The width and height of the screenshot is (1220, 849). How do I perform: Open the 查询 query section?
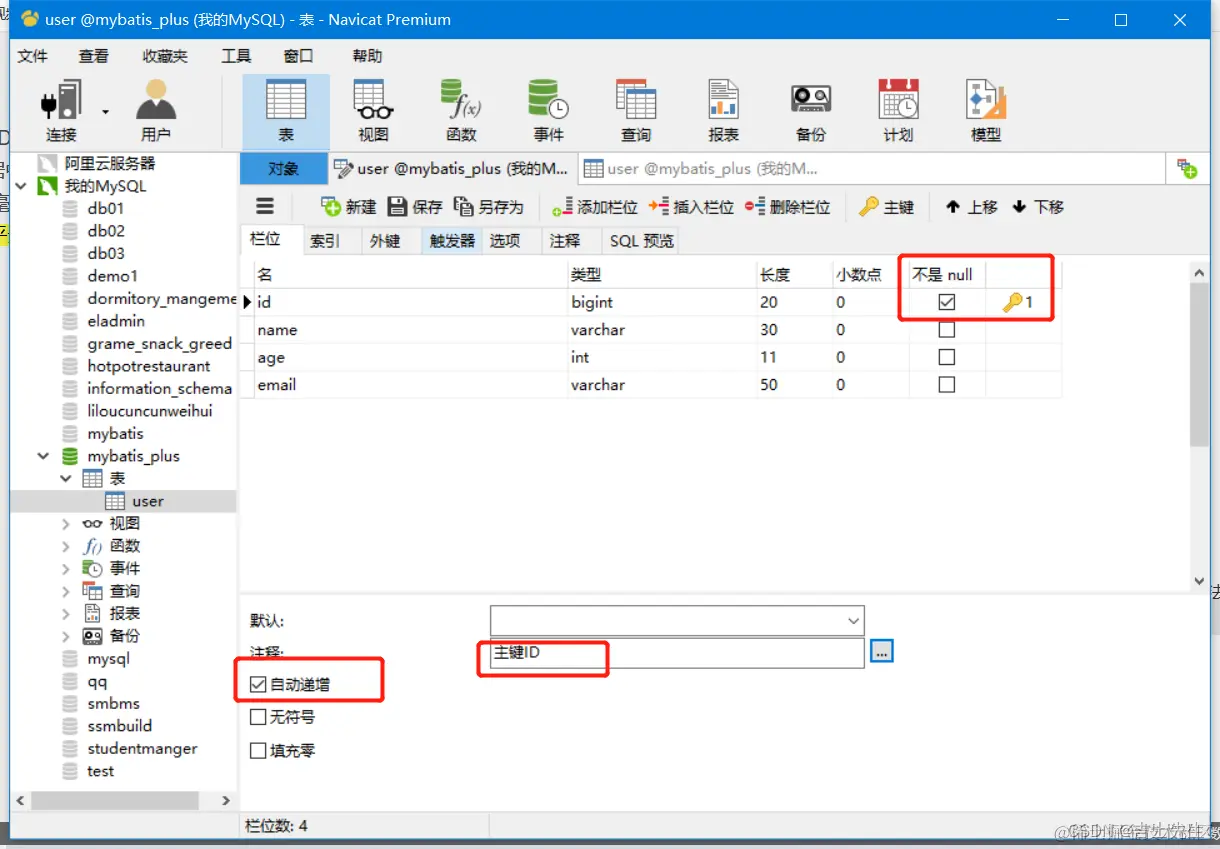pos(636,111)
